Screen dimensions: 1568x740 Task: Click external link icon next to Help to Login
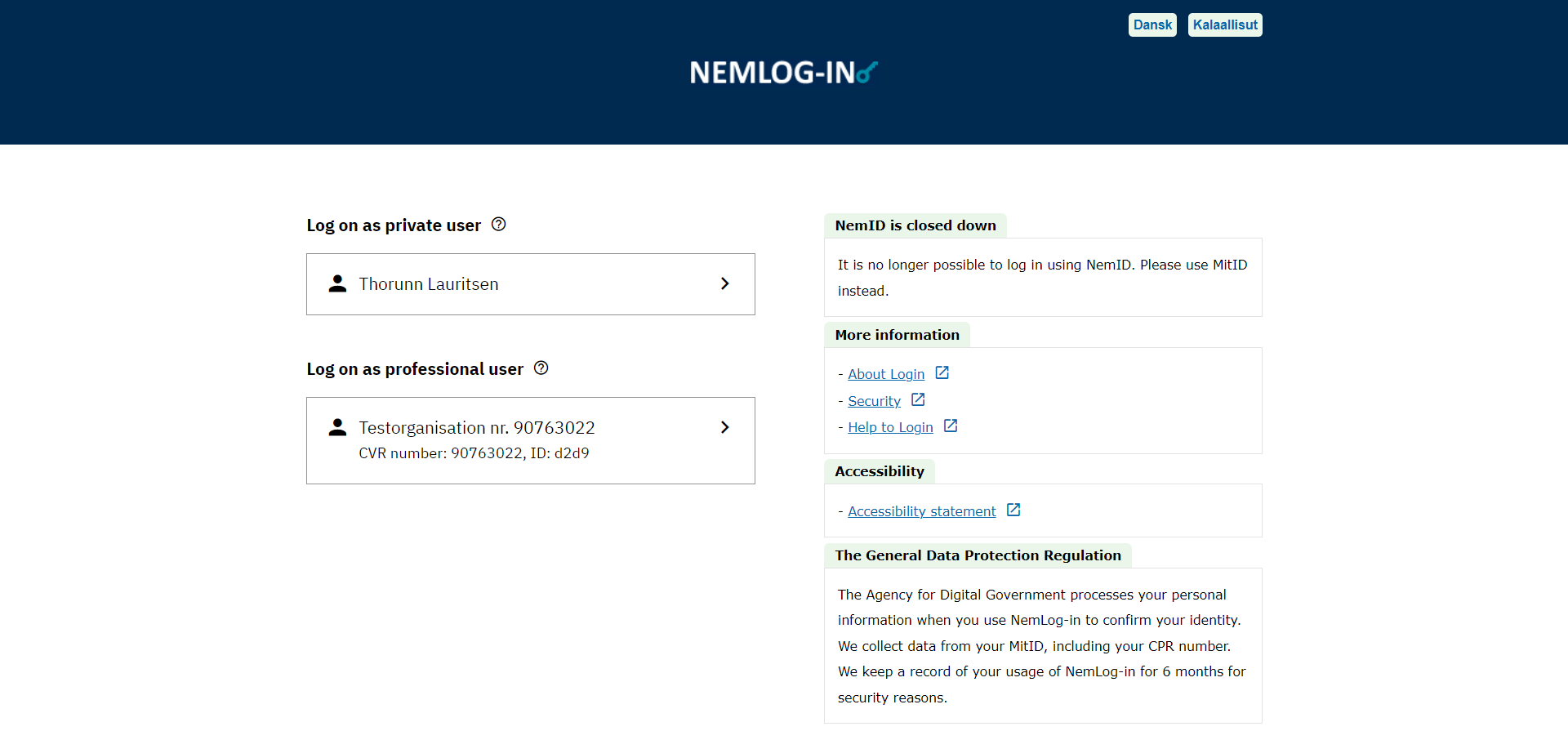[951, 426]
